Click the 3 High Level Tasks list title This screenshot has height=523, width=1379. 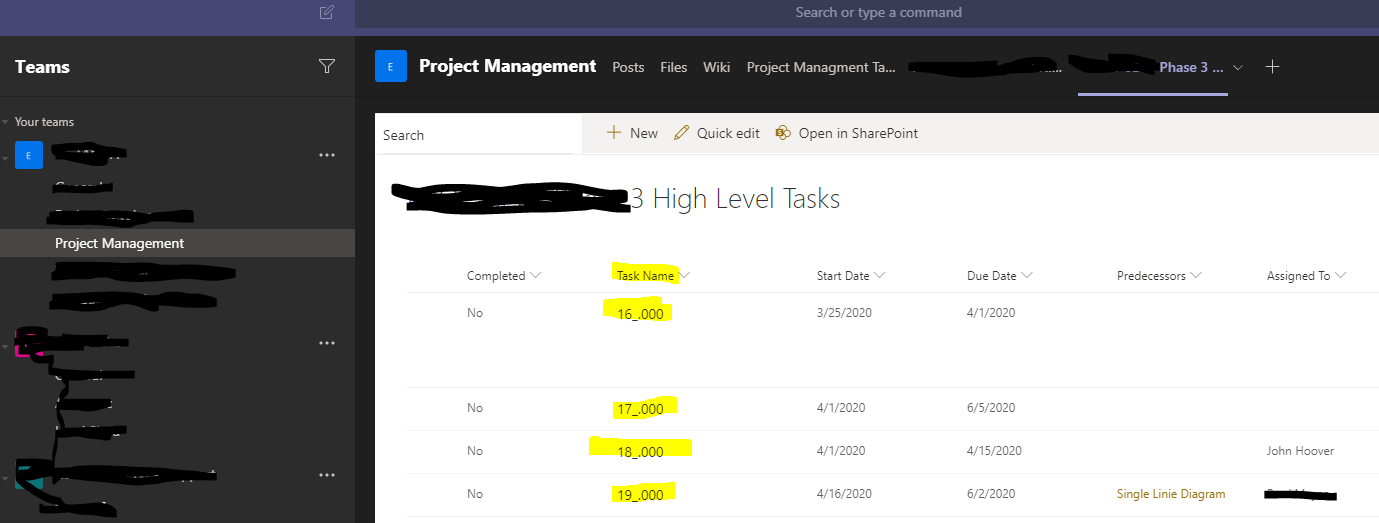pos(735,199)
